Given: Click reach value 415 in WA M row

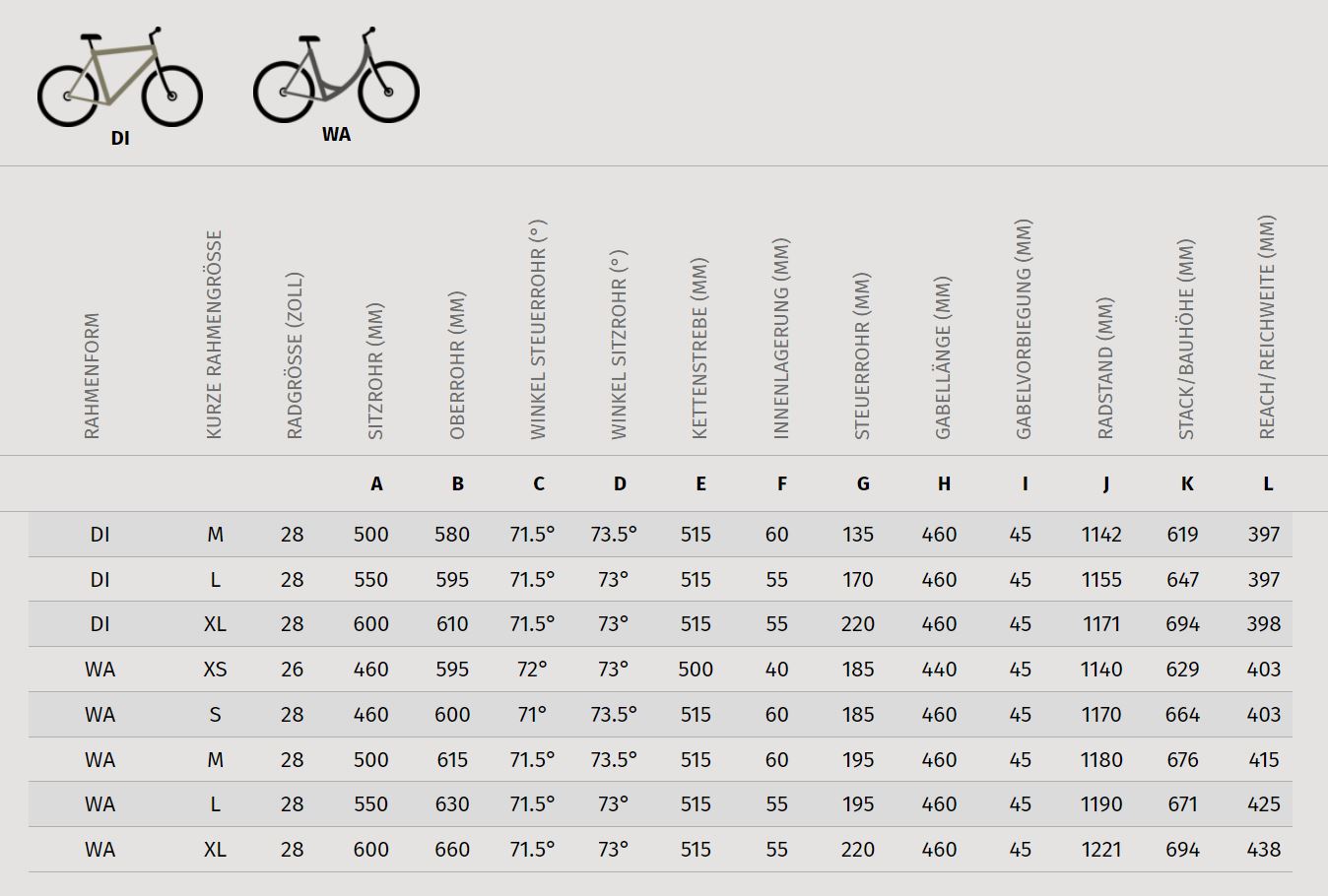Looking at the screenshot, I should 1264,760.
